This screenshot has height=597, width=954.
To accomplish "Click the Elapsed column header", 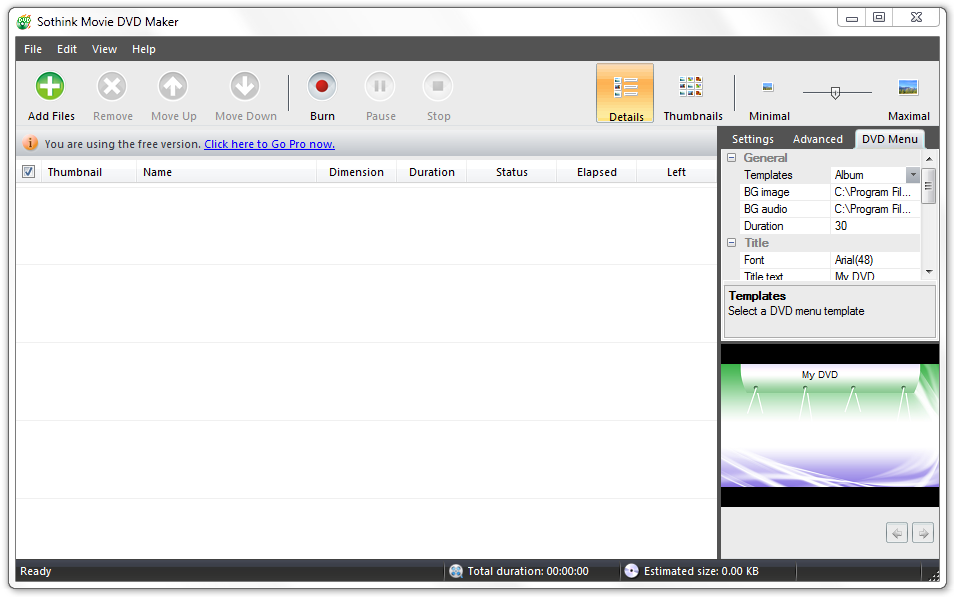I will click(596, 172).
